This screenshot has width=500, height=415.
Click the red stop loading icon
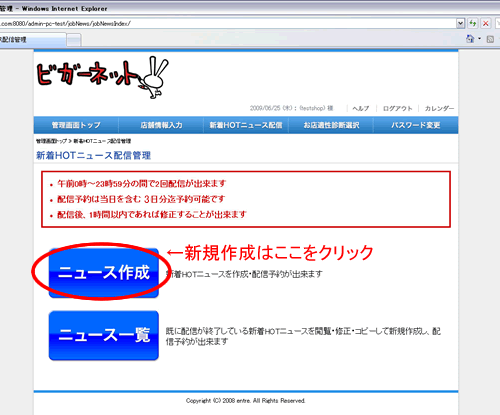[x=486, y=23]
